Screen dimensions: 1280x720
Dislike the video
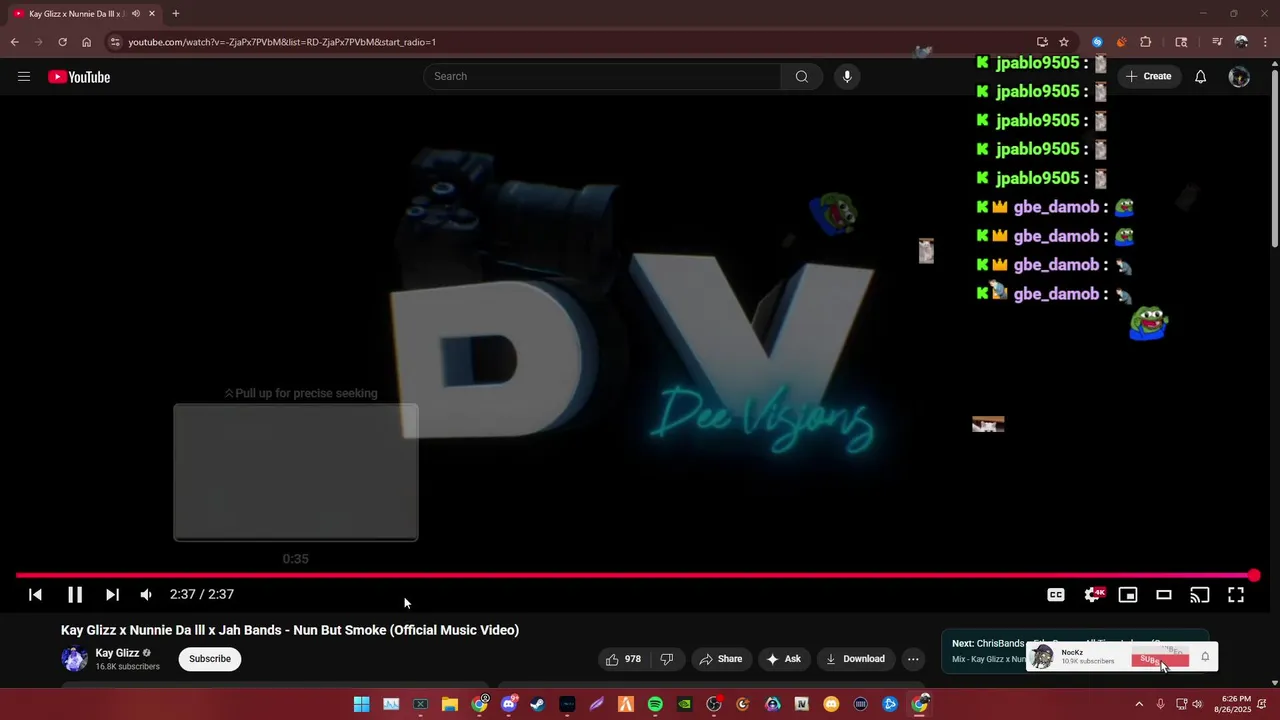(666, 659)
